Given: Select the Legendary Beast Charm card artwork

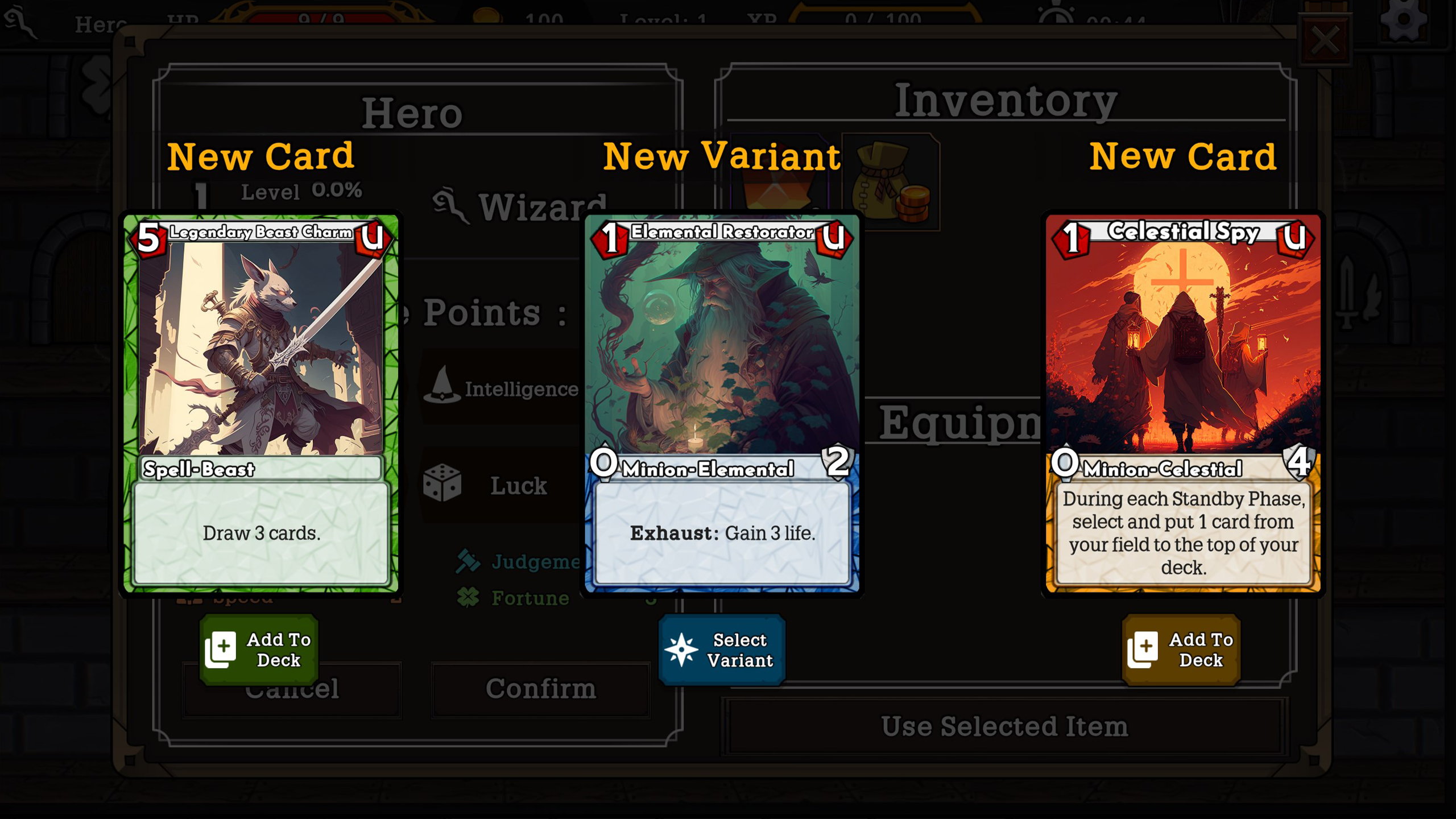Looking at the screenshot, I should (260, 348).
